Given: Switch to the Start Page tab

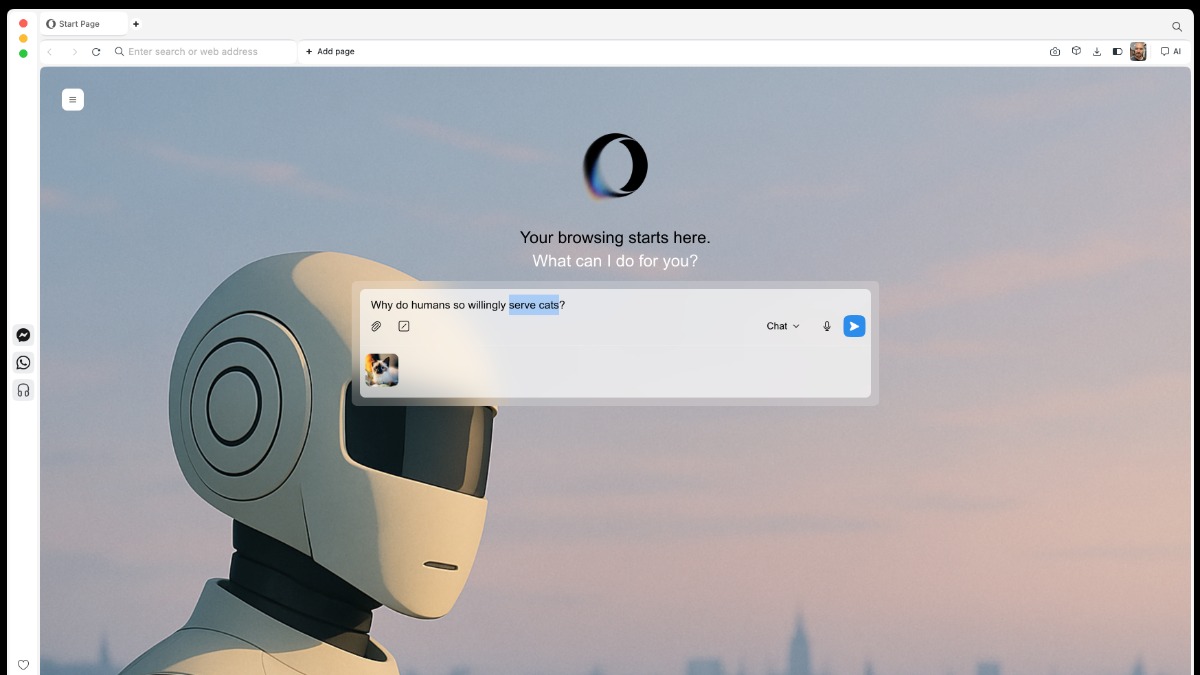Looking at the screenshot, I should coord(84,24).
